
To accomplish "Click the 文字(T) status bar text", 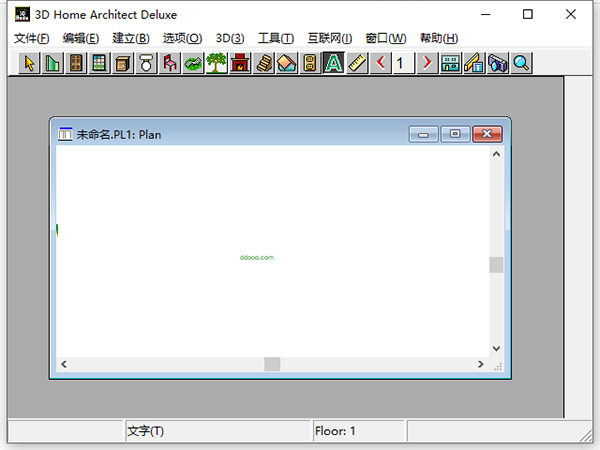I will [145, 431].
